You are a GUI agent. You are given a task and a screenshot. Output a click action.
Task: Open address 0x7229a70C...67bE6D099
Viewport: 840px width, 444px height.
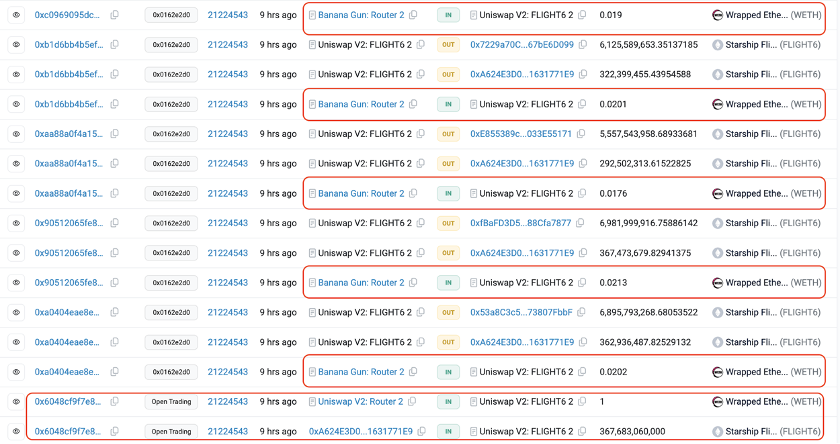click(522, 44)
